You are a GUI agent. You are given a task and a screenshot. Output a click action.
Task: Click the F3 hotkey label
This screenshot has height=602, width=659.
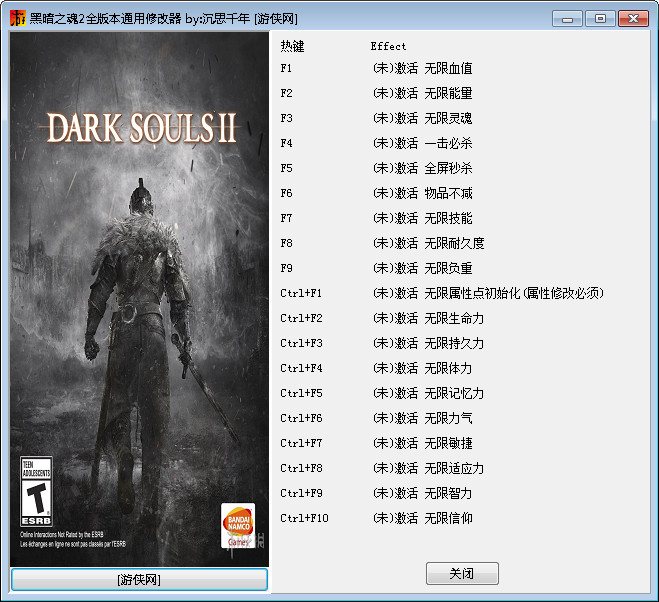click(286, 118)
